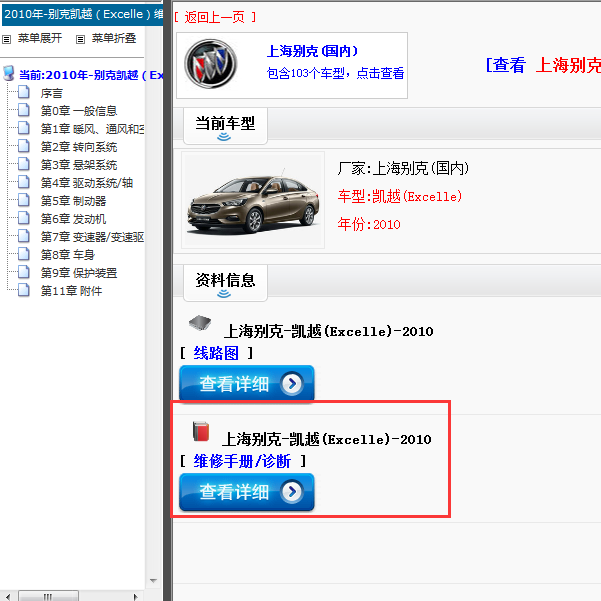
Task: Click the page icon next to 第0章 一般信息
Action: (x=24, y=110)
